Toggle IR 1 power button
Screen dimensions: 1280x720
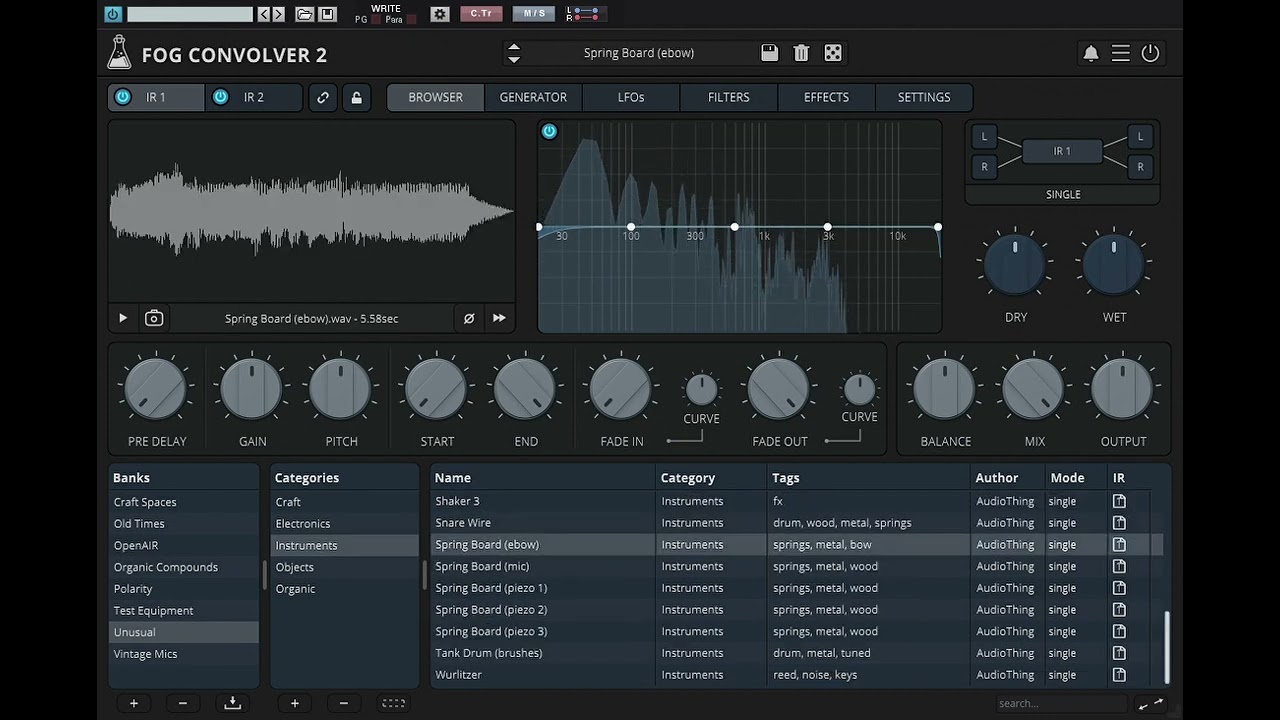coord(123,97)
